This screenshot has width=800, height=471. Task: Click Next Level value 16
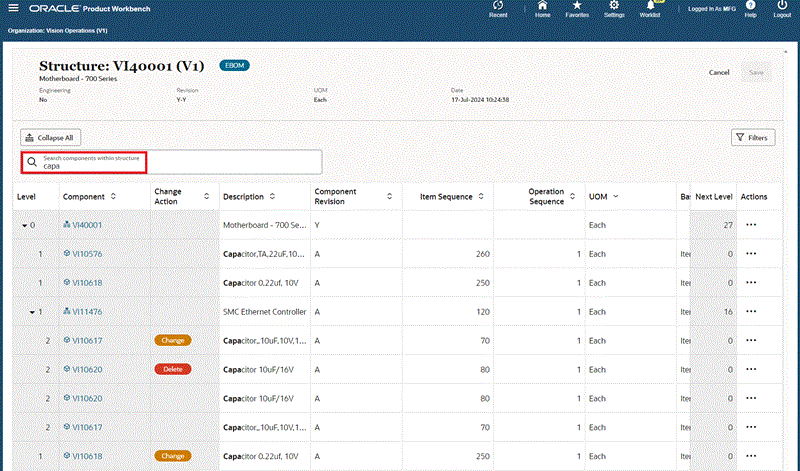[728, 312]
